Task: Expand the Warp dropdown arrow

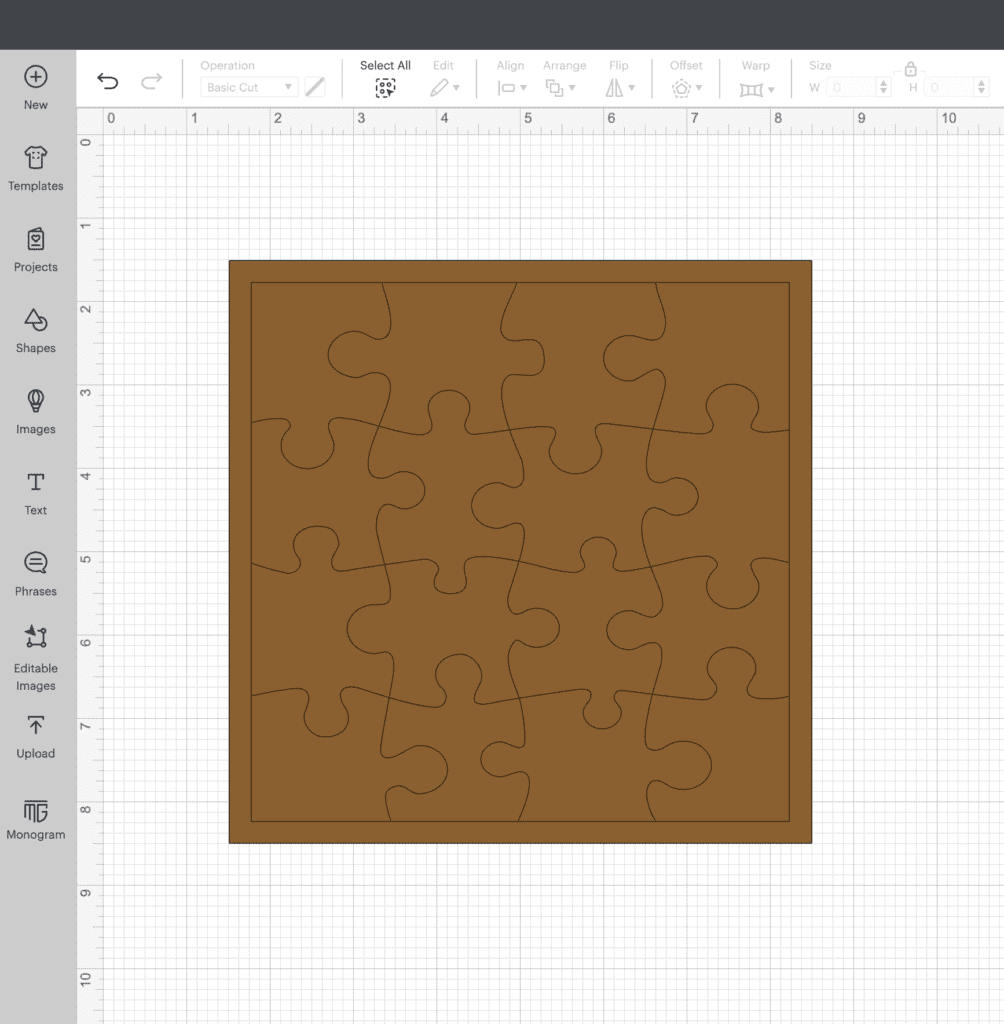Action: [x=771, y=89]
